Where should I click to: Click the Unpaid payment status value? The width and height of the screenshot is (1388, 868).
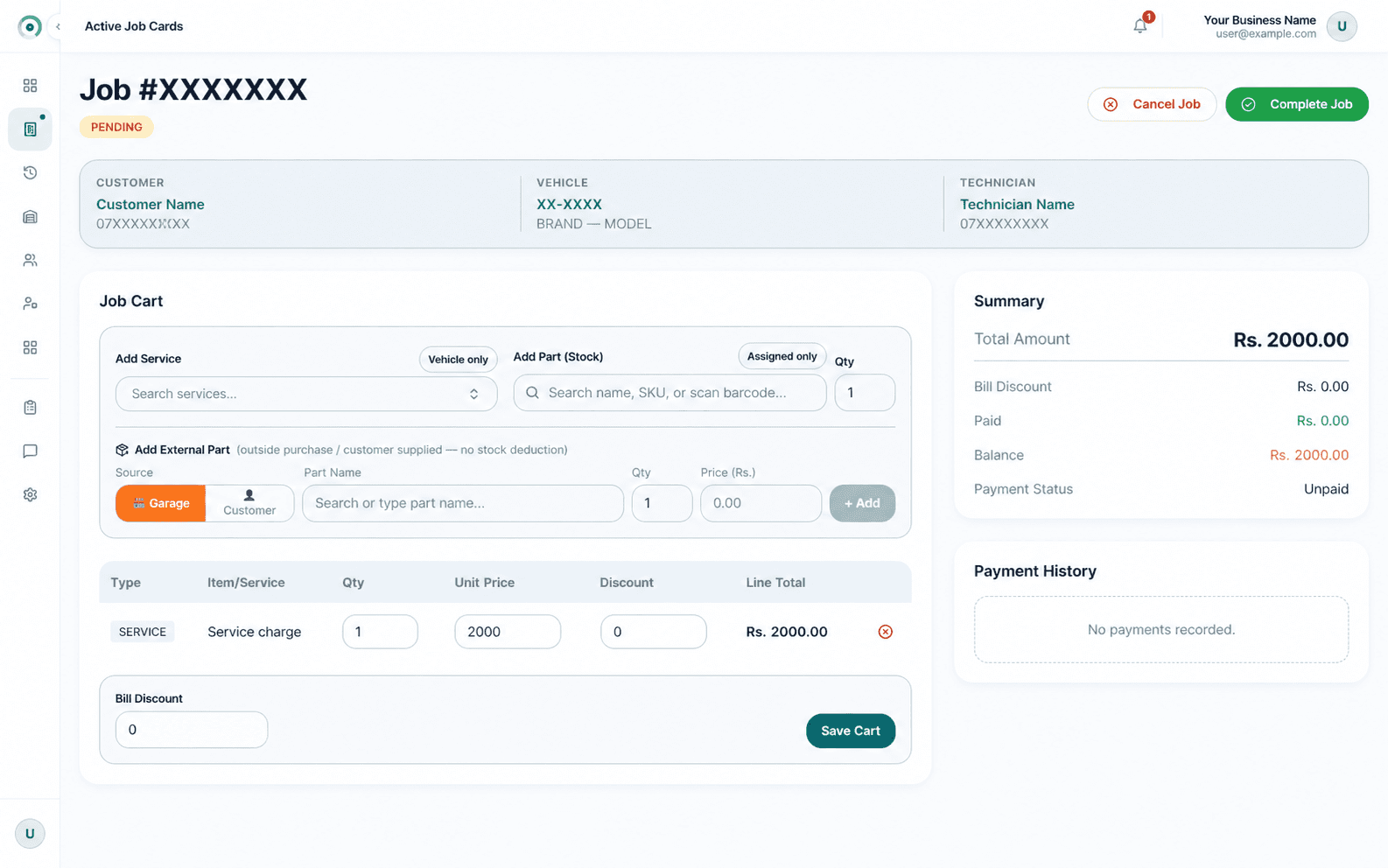1326,489
